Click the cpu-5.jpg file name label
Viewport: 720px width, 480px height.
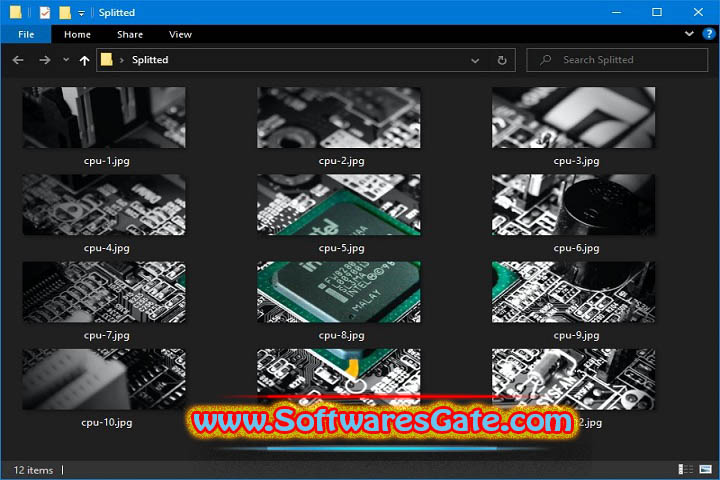(342, 248)
